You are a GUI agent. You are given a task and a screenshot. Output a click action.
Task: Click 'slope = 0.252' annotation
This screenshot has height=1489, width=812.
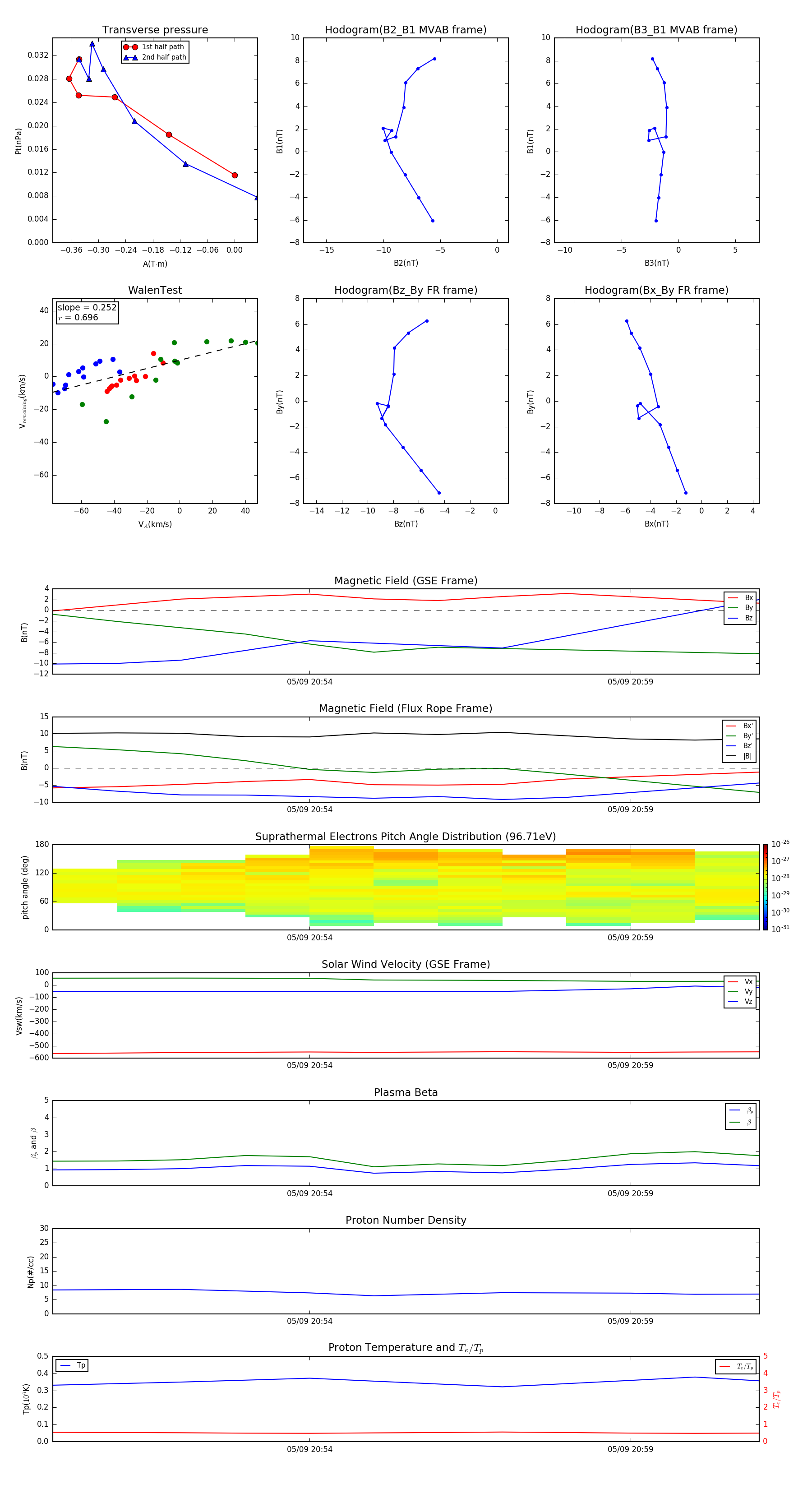tap(87, 308)
